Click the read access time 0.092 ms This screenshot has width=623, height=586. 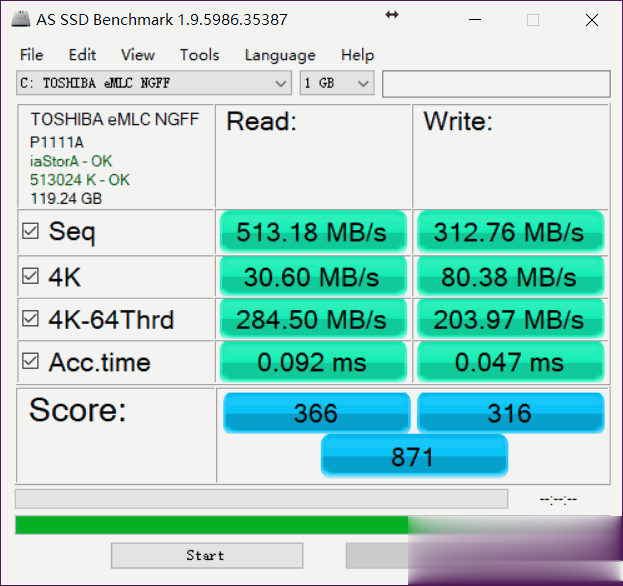313,362
